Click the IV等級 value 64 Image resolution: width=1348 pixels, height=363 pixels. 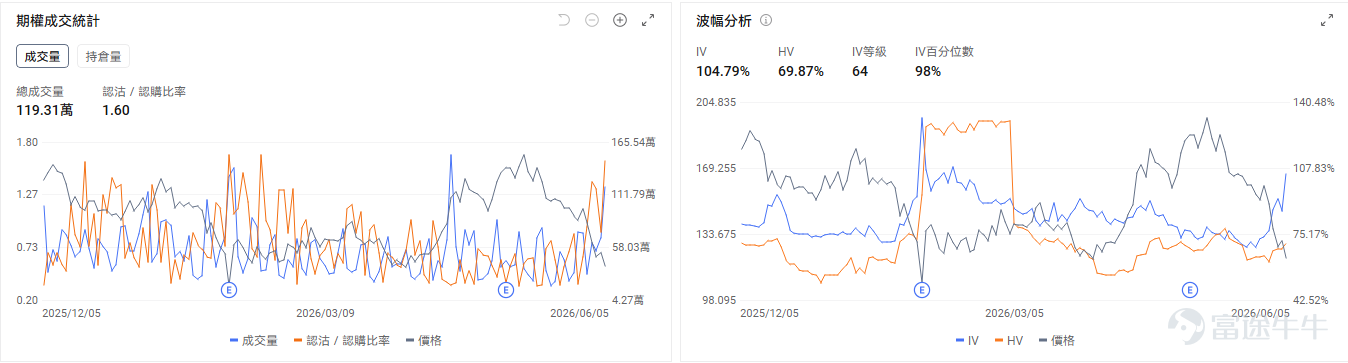(860, 71)
